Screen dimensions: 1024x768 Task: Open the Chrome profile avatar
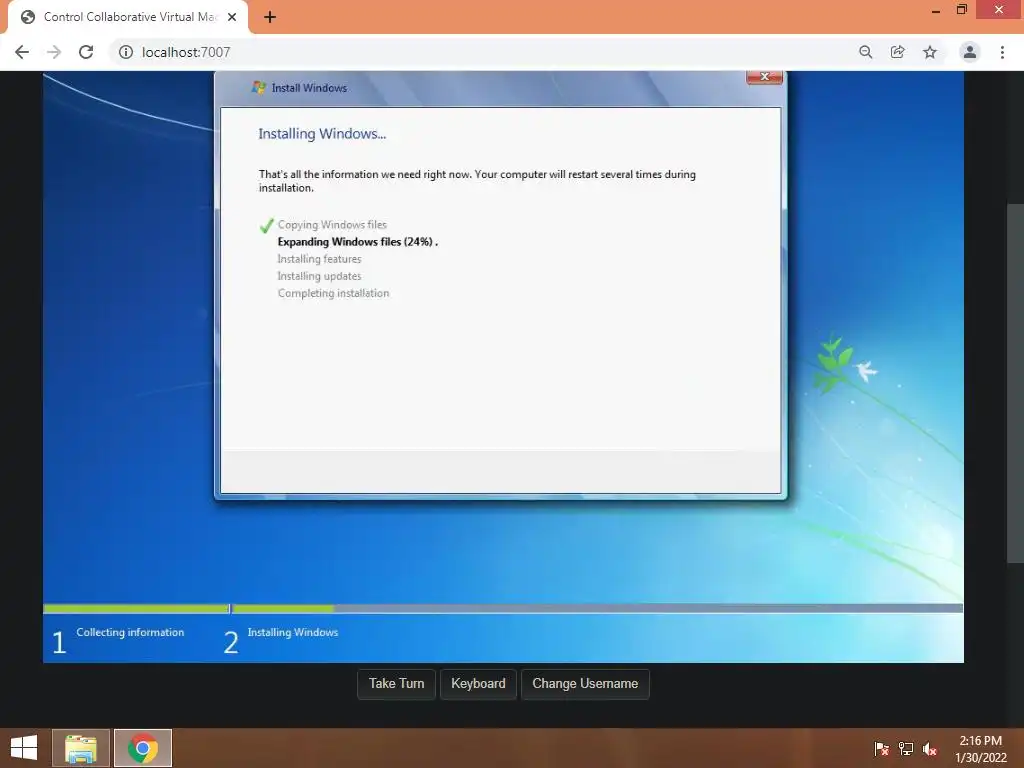click(x=970, y=52)
